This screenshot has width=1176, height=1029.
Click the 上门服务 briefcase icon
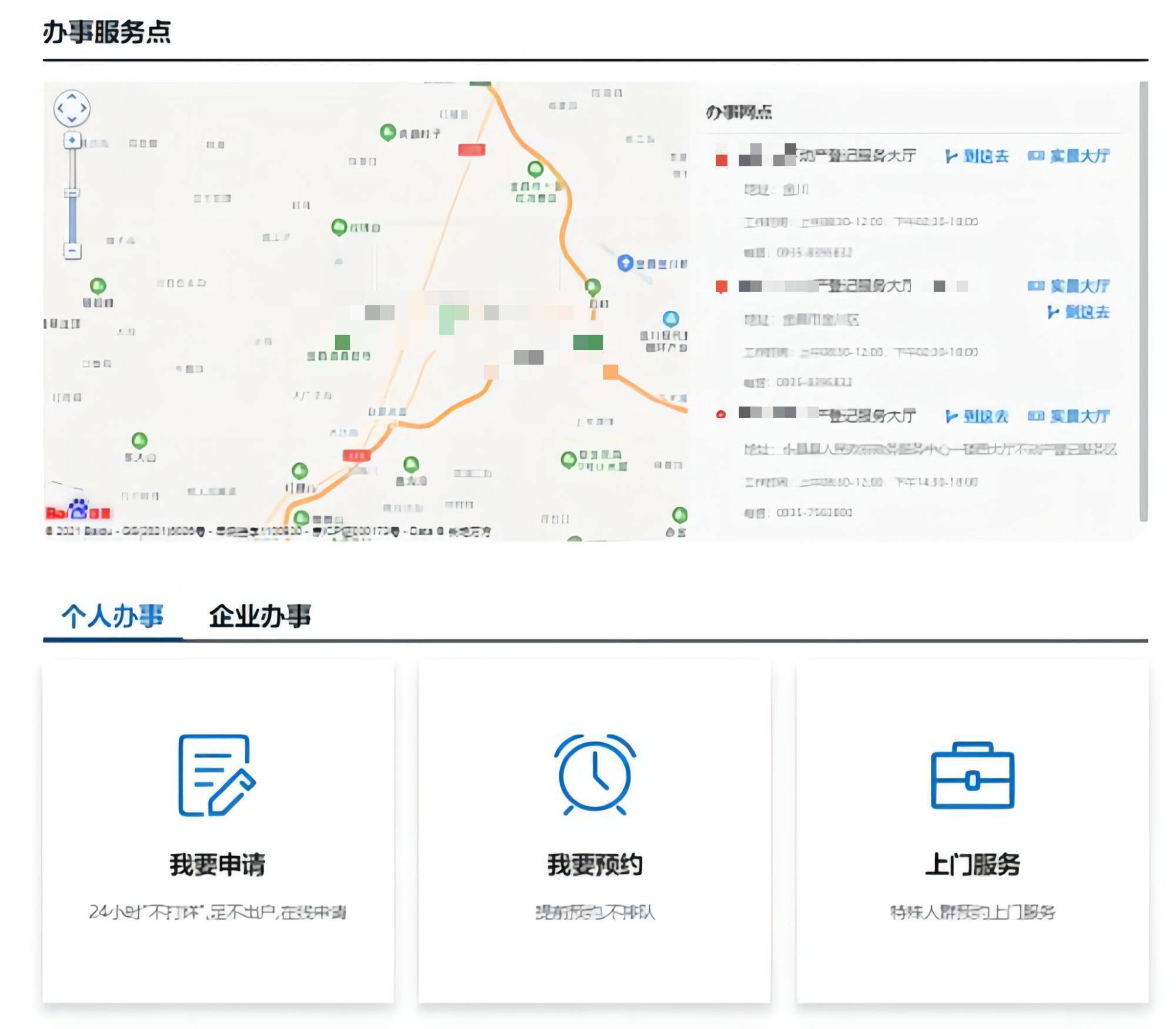972,775
